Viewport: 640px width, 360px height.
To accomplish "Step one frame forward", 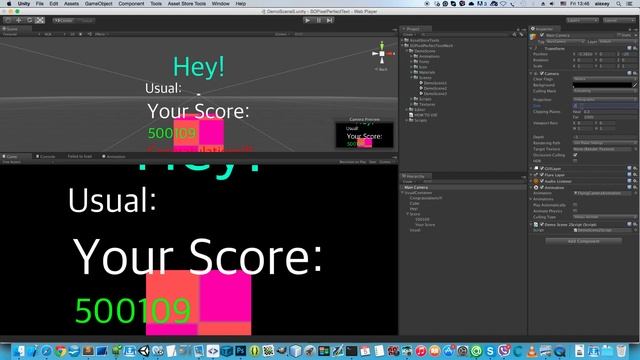I will 329,20.
